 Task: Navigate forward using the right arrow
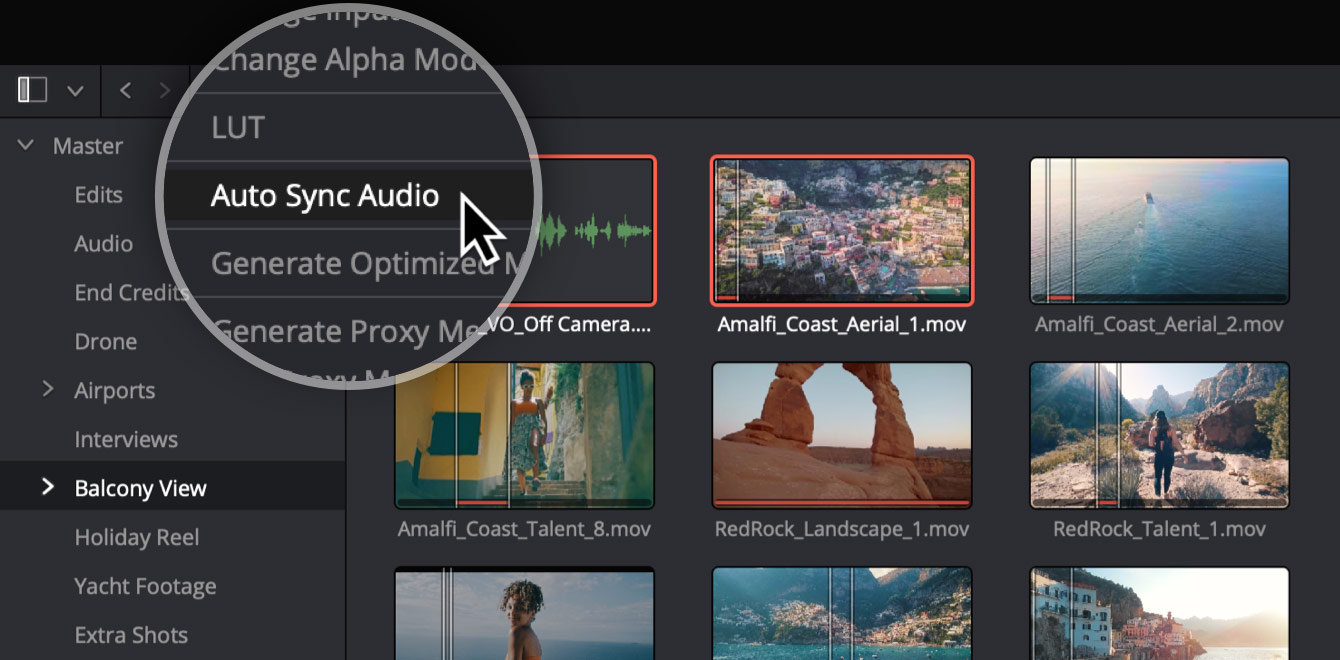163,90
